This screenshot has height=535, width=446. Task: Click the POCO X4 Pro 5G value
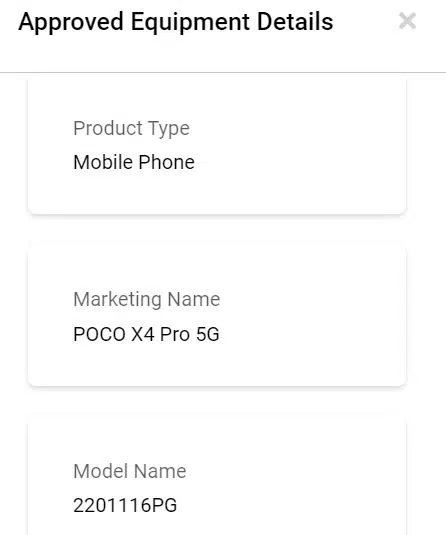(x=146, y=334)
